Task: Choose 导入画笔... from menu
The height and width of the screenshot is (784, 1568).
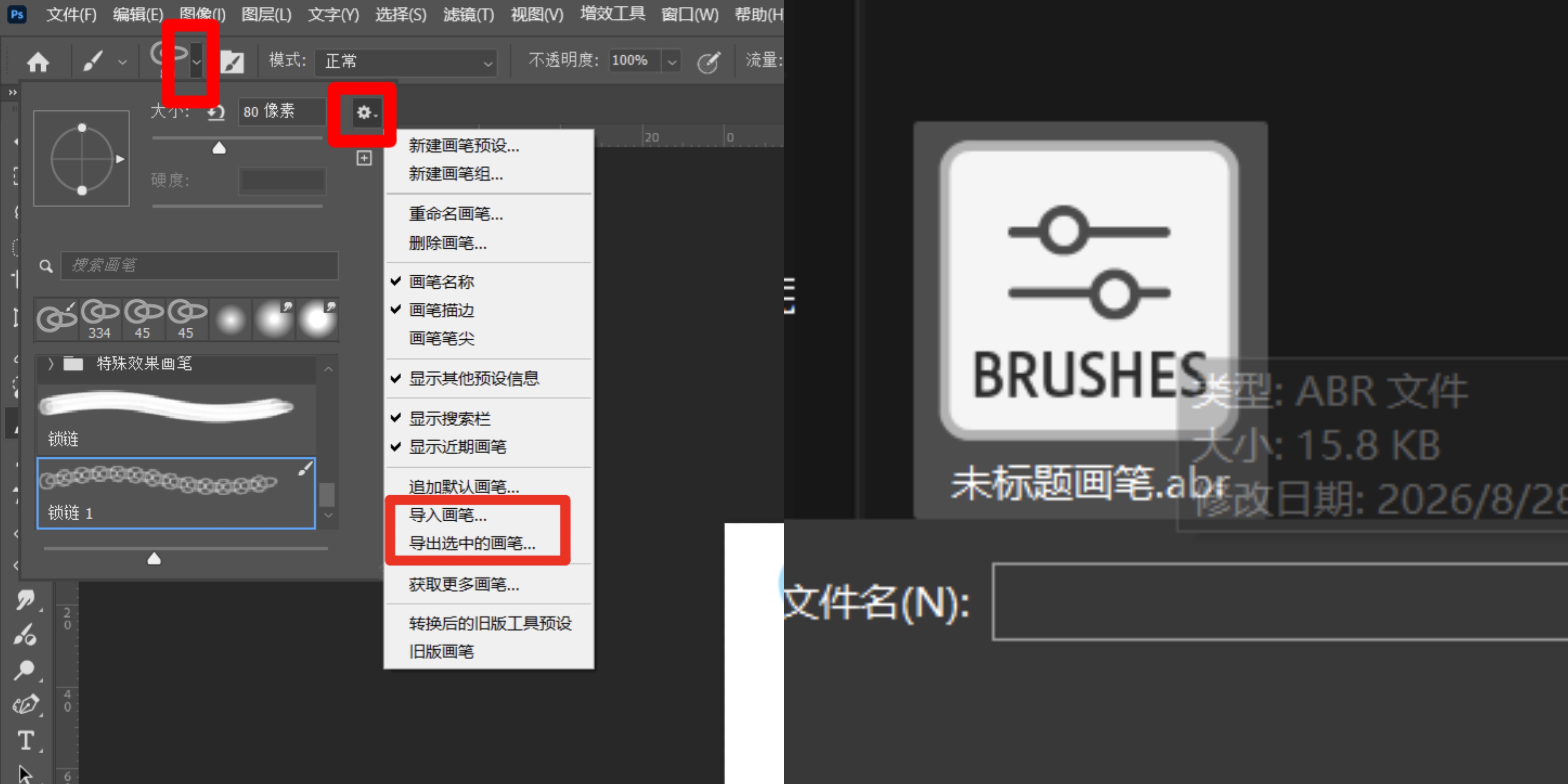Action: 447,515
